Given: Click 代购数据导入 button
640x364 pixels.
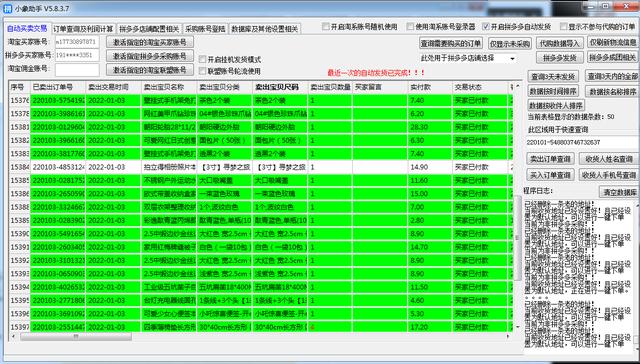Looking at the screenshot, I should (560, 43).
